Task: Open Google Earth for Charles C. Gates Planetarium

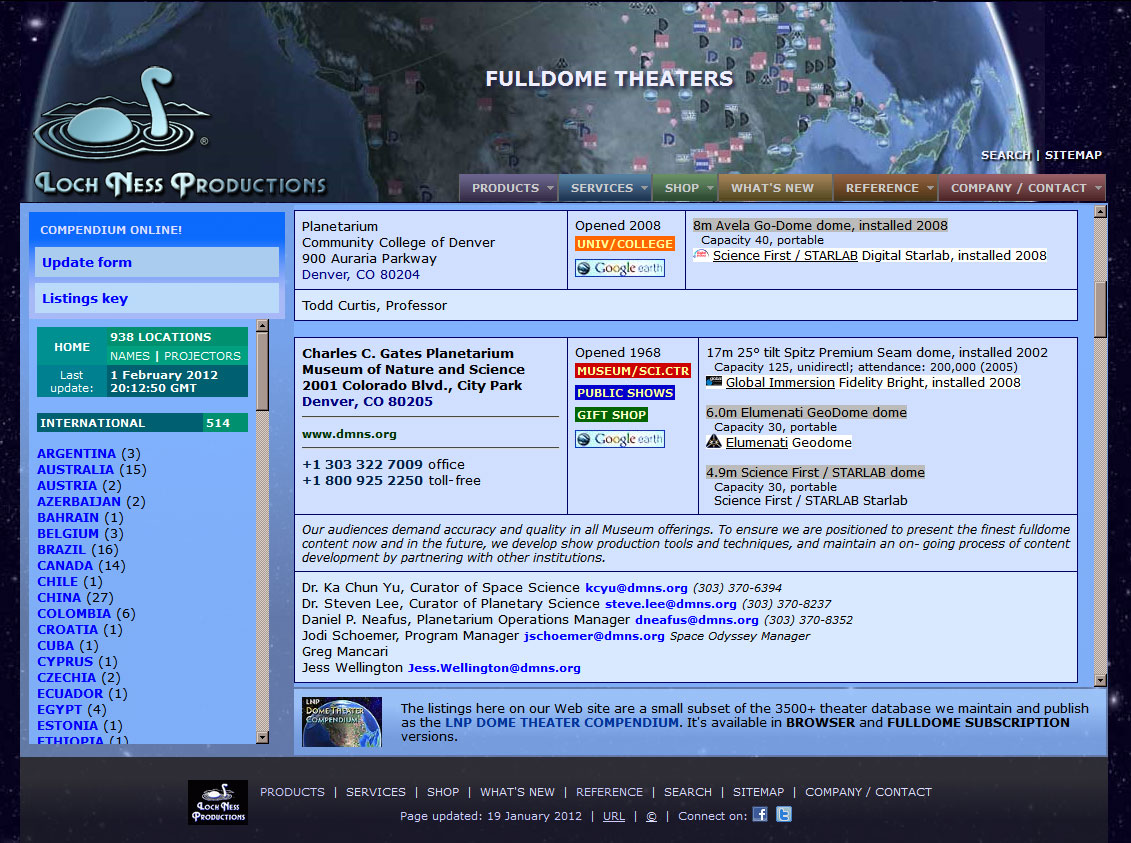Action: pyautogui.click(x=620, y=439)
